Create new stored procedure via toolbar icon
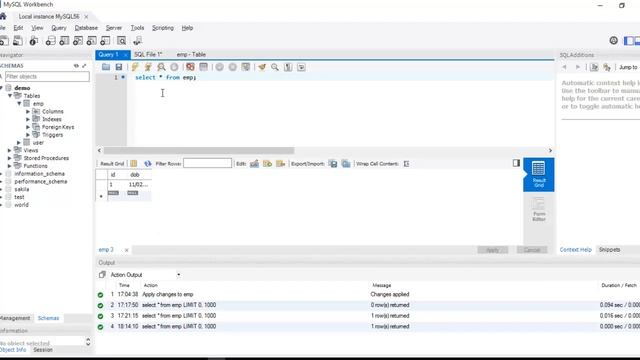The width and height of the screenshot is (640, 360). [91, 40]
